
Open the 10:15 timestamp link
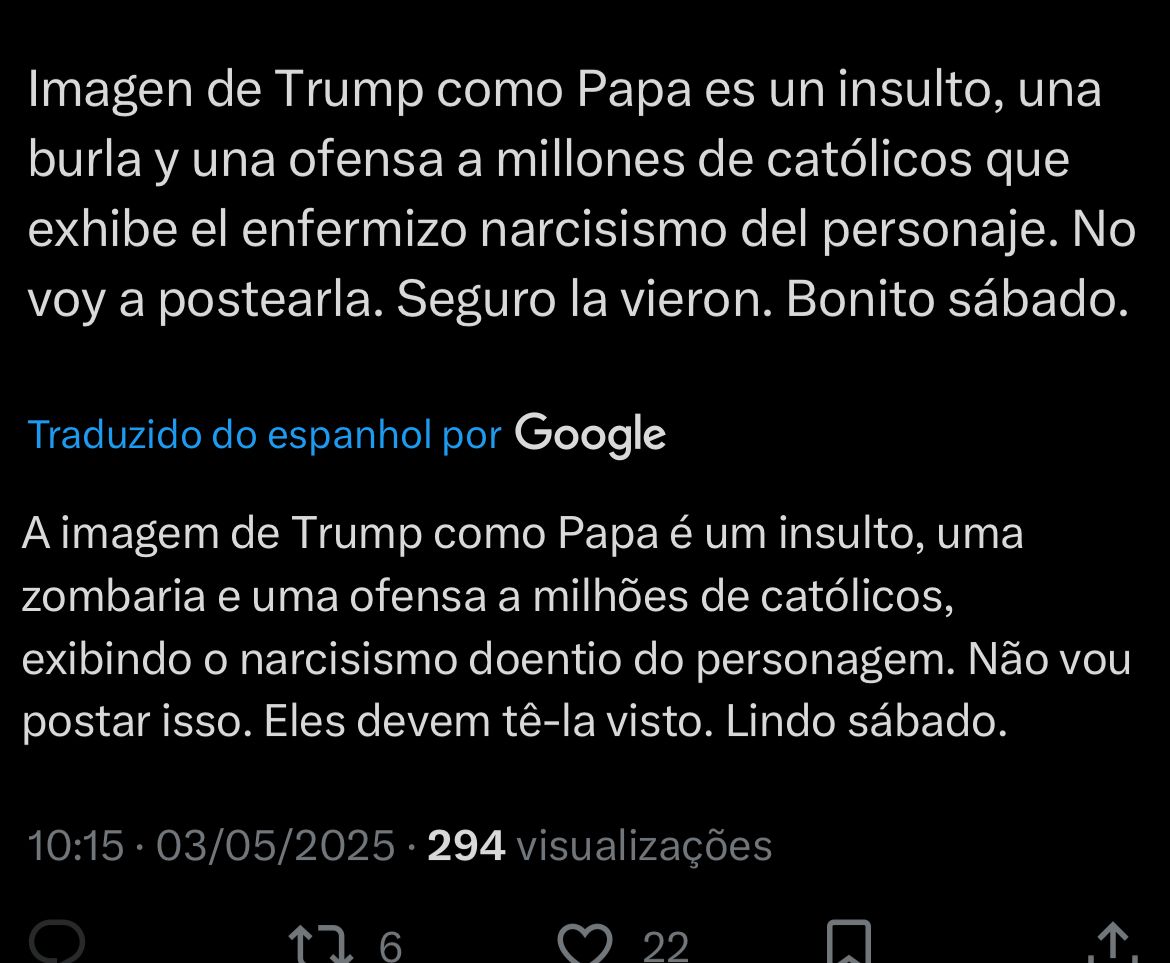point(75,846)
